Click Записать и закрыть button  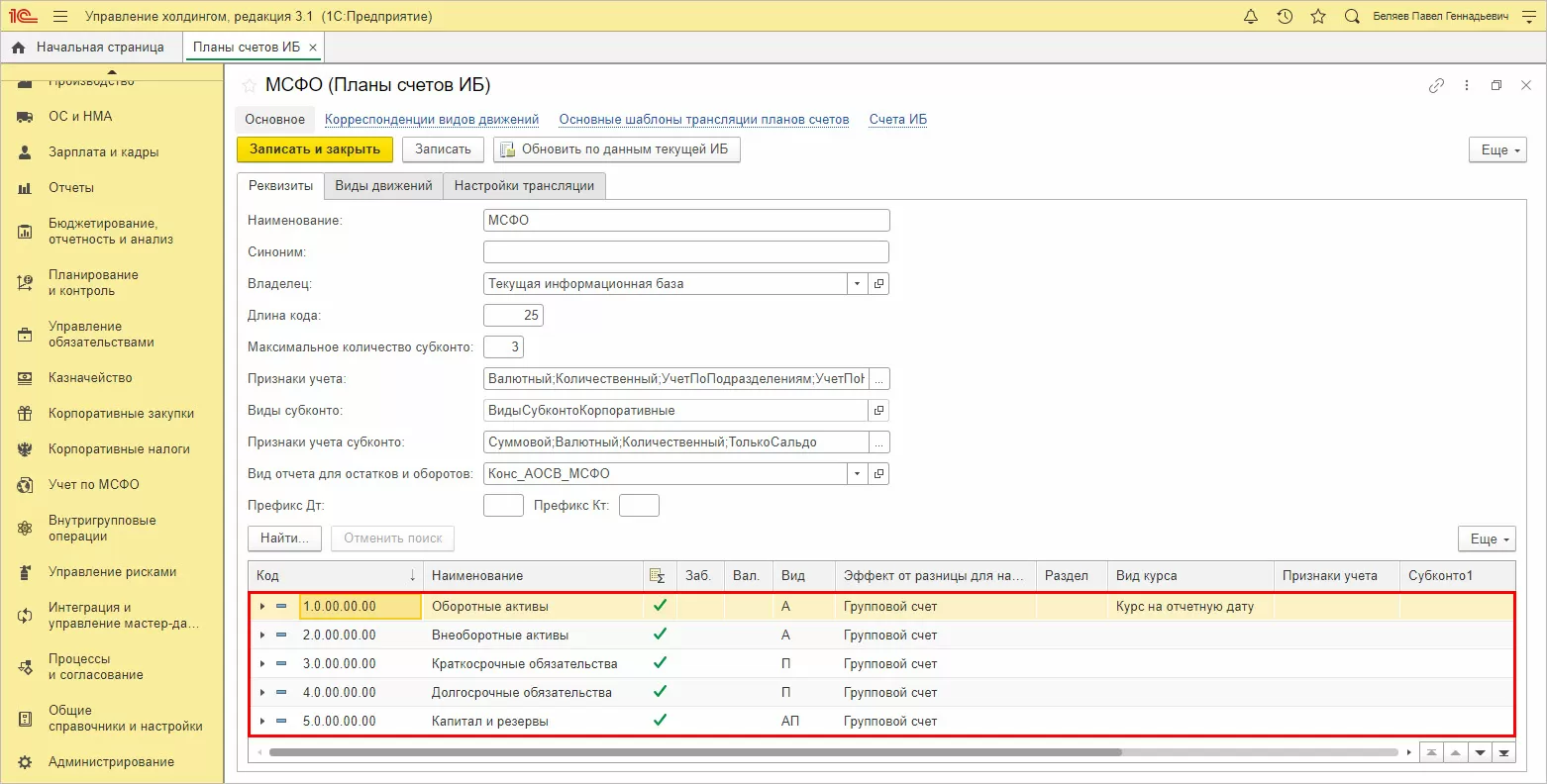coord(315,149)
